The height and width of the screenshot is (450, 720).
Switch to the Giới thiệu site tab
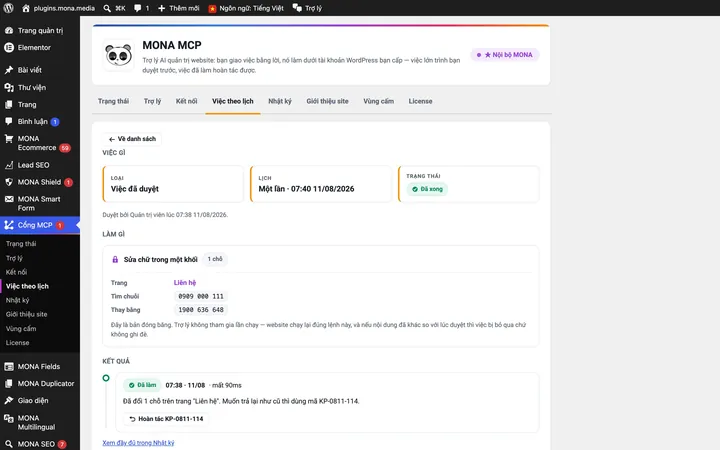click(x=327, y=101)
